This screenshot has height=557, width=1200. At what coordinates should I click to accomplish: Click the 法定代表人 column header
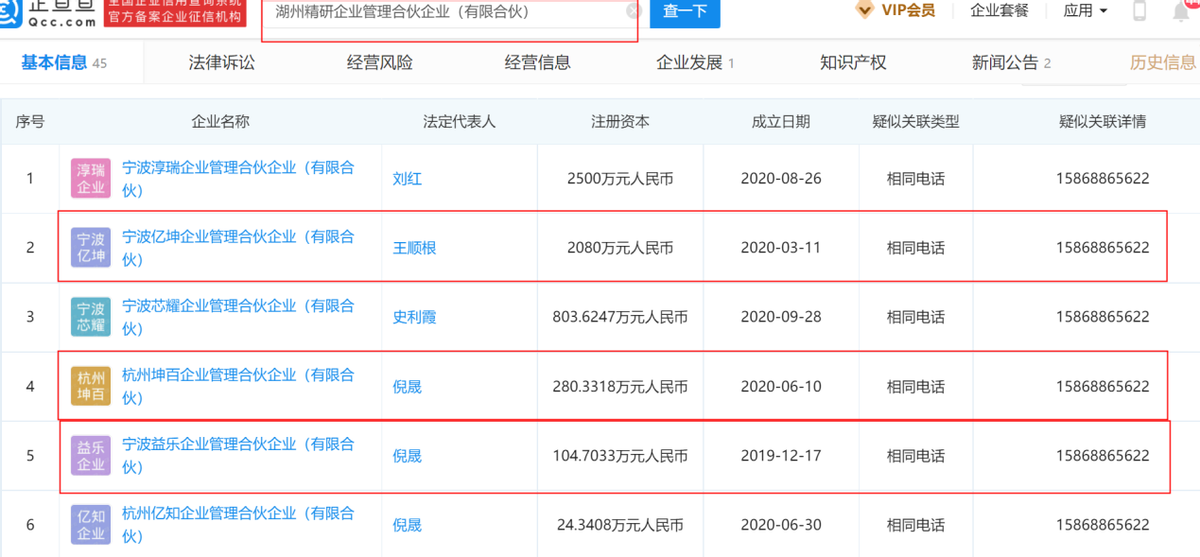coord(460,122)
